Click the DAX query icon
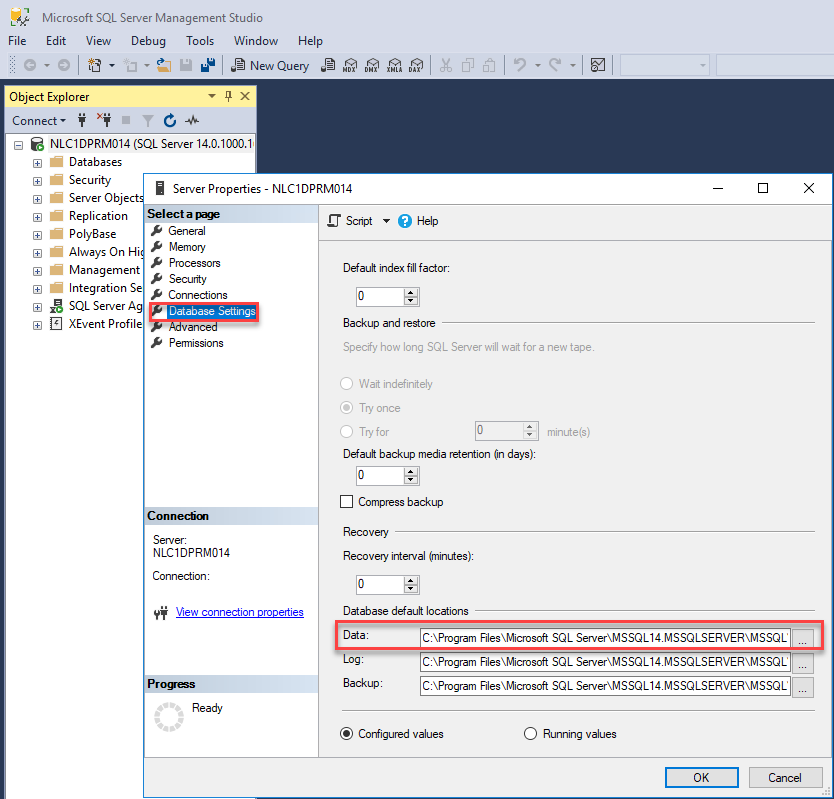834x799 pixels. (416, 65)
